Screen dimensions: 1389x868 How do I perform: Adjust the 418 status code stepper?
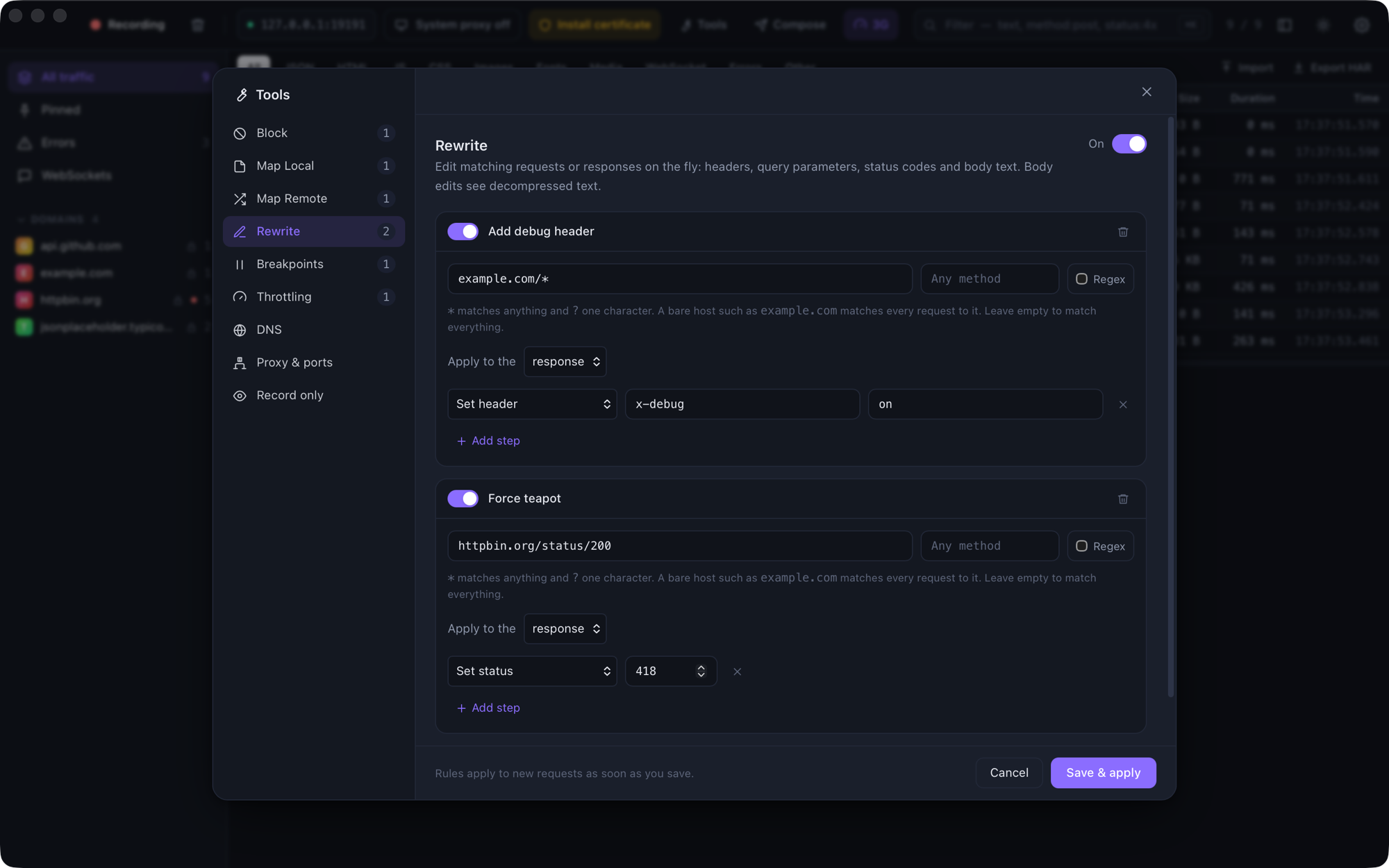701,671
